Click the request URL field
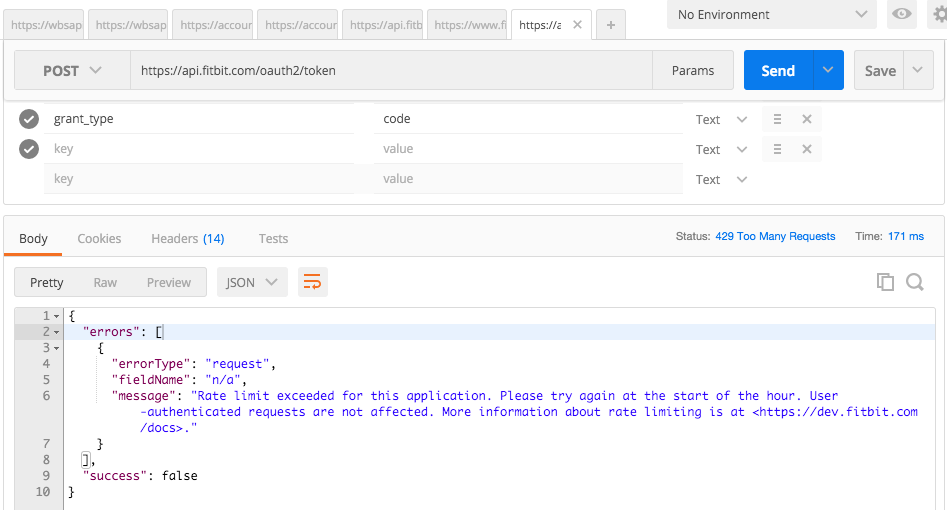Screen dimensions: 947x510 click(391, 71)
